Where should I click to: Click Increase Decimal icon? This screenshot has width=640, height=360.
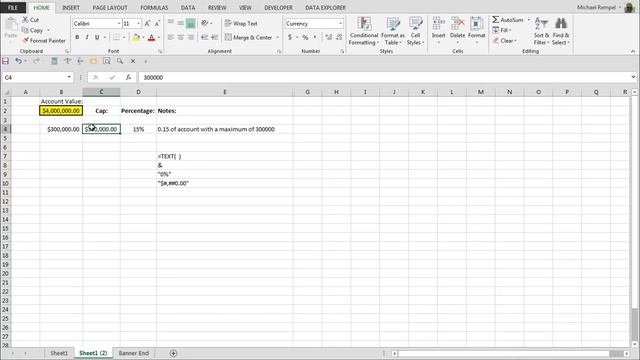pos(329,37)
